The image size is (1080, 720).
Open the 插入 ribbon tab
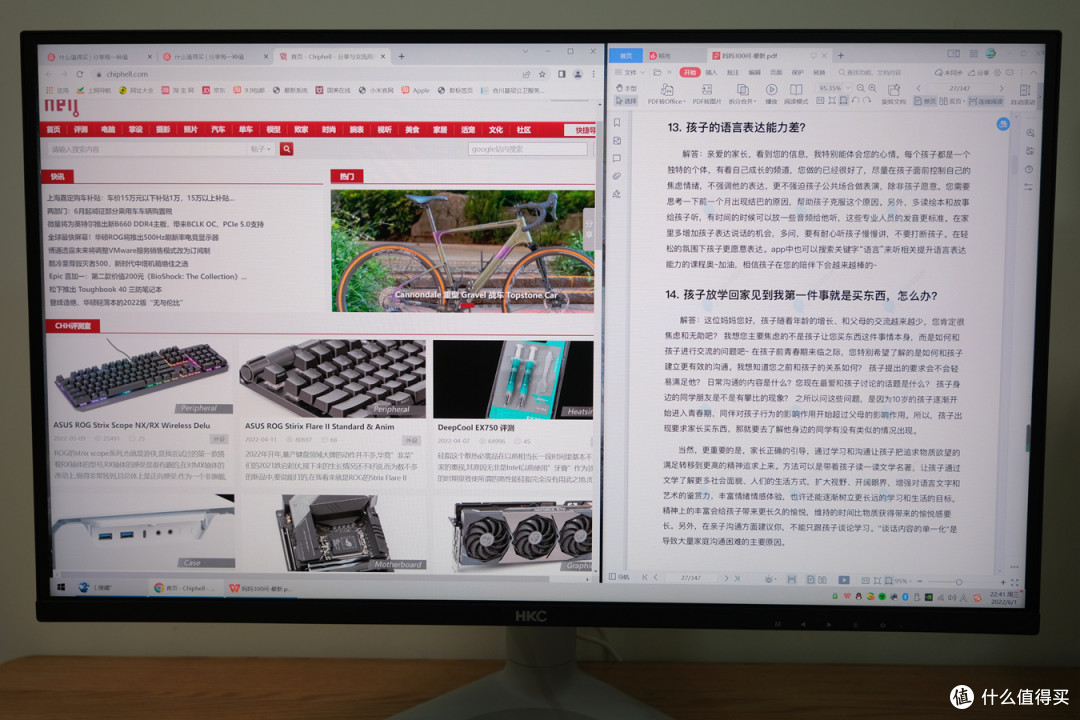tap(712, 72)
